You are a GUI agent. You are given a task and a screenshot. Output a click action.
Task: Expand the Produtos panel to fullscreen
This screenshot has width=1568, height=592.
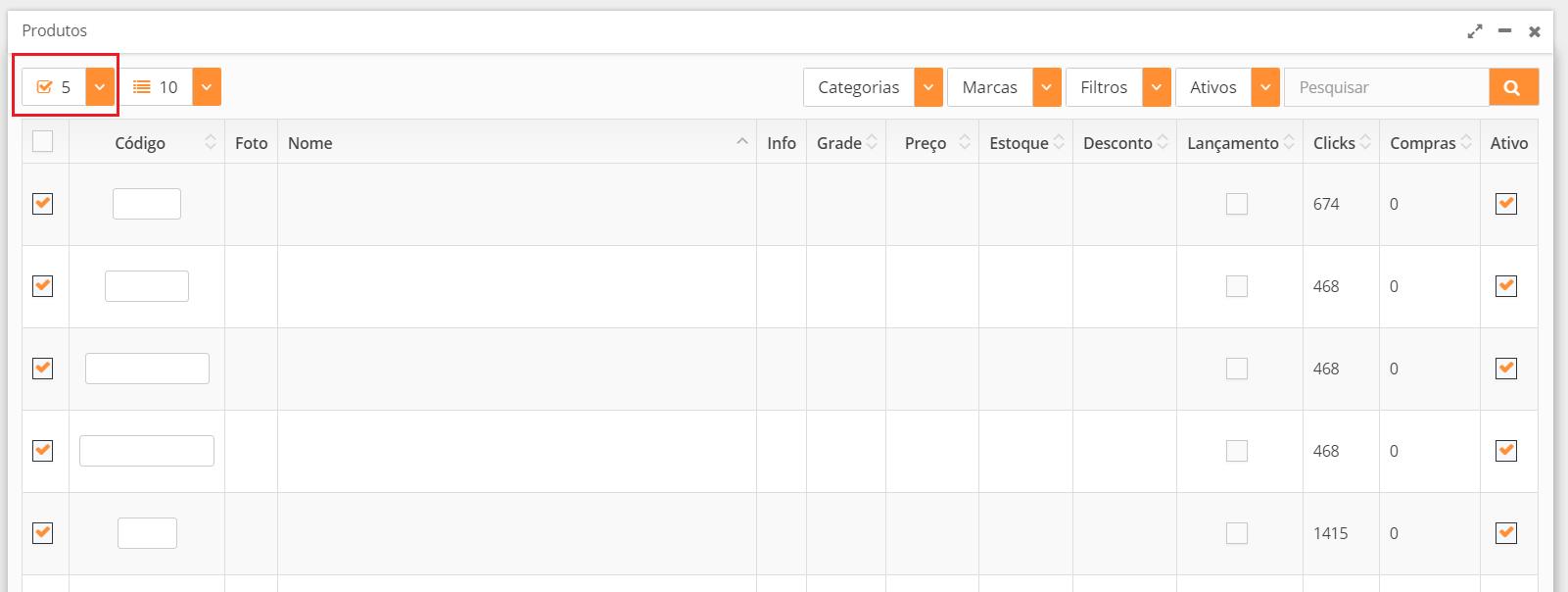[x=1474, y=31]
